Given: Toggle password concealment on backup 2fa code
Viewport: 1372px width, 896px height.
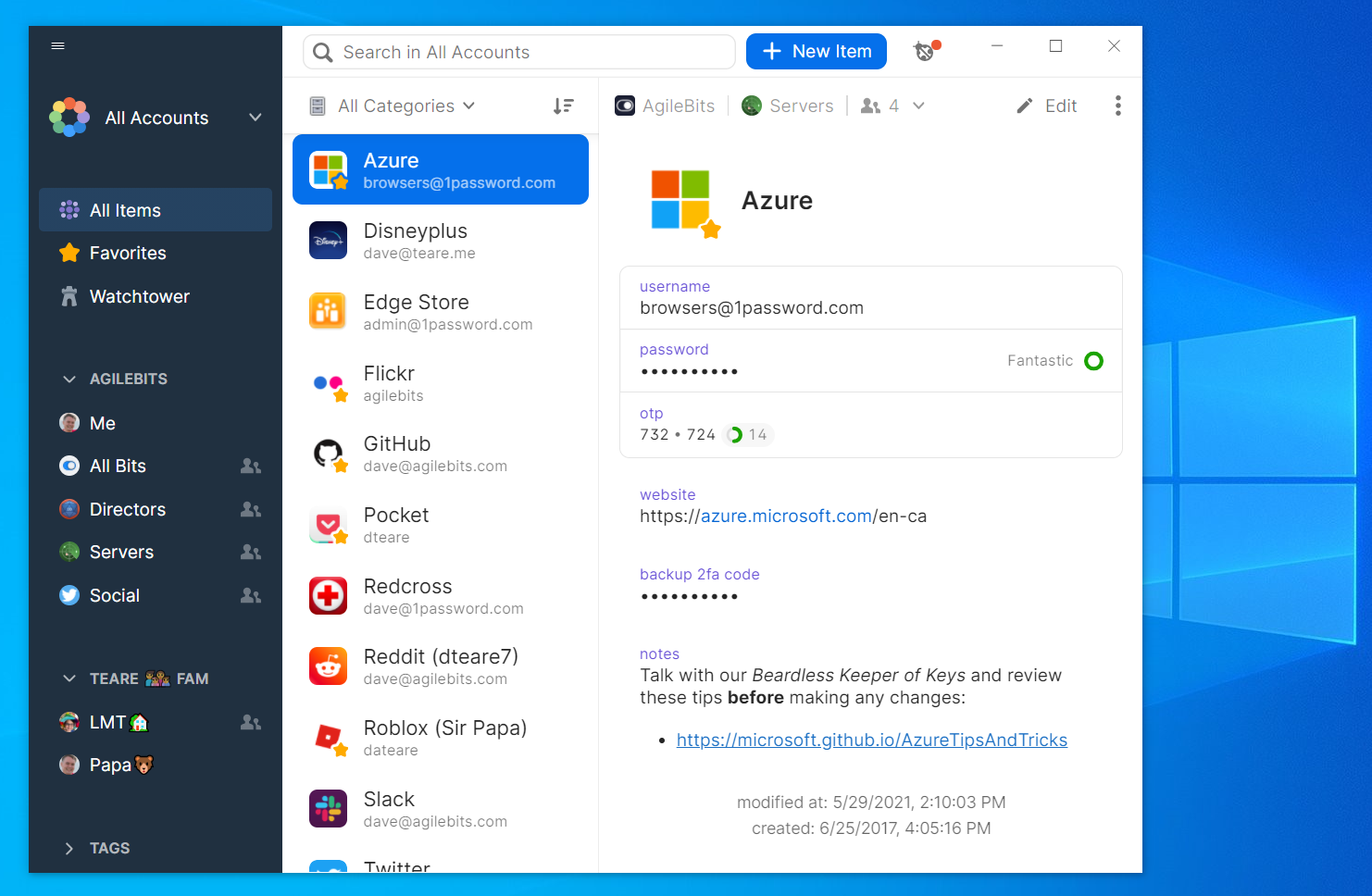Looking at the screenshot, I should 690,596.
